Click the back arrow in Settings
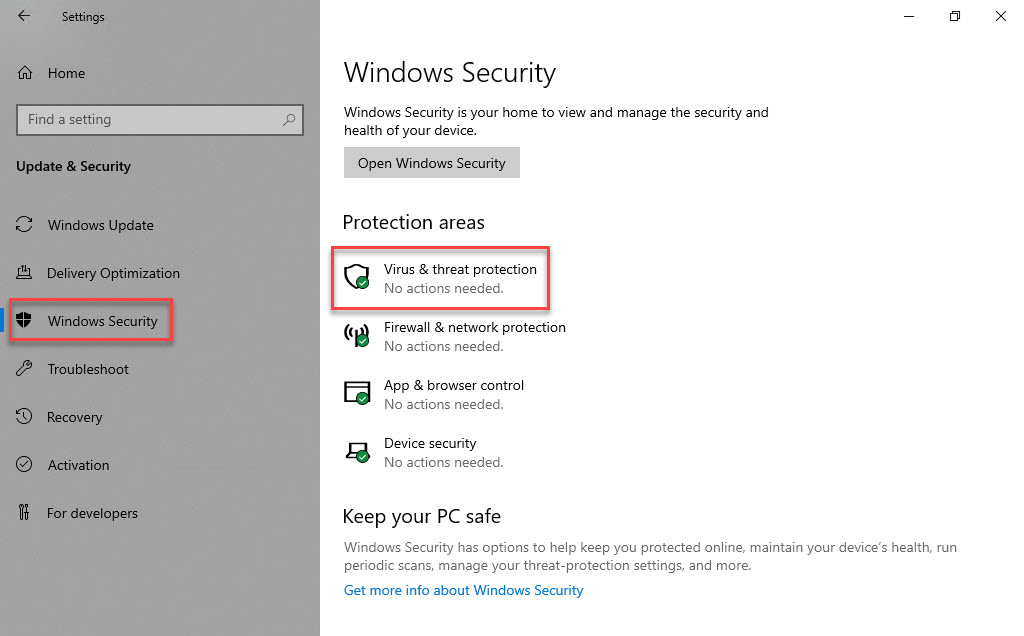The width and height of the screenshot is (1024, 636). tap(24, 16)
